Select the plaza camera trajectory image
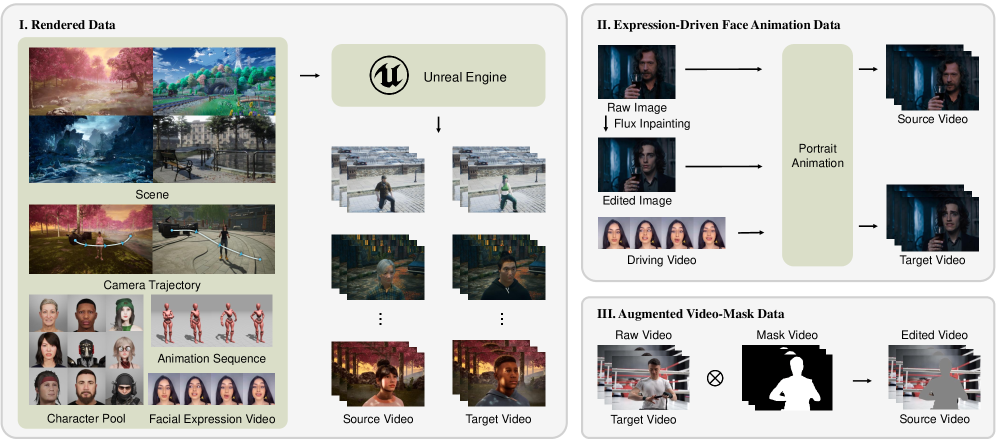The height and width of the screenshot is (441, 996). coord(214,239)
